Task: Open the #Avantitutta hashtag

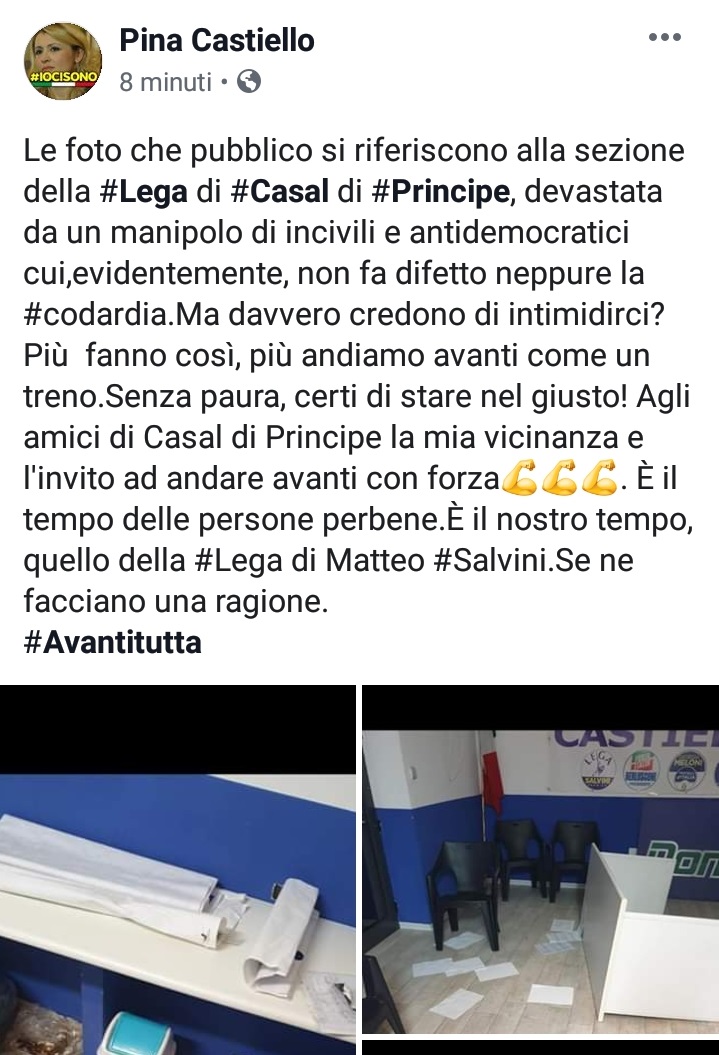Action: coord(112,643)
